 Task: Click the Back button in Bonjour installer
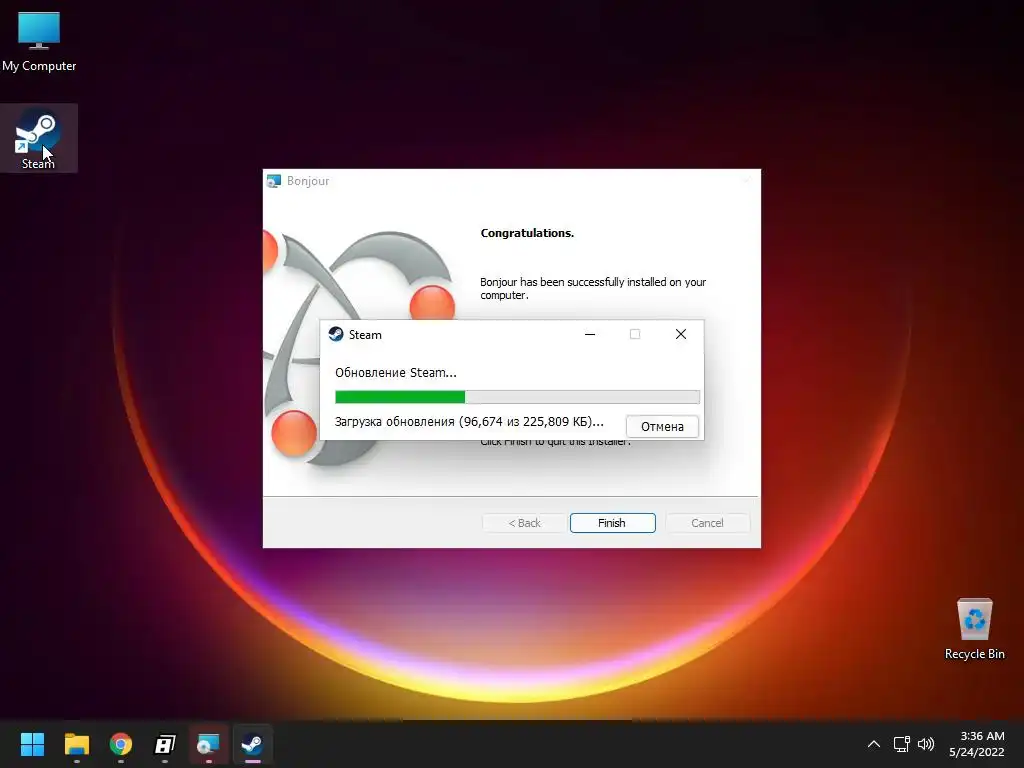click(524, 523)
